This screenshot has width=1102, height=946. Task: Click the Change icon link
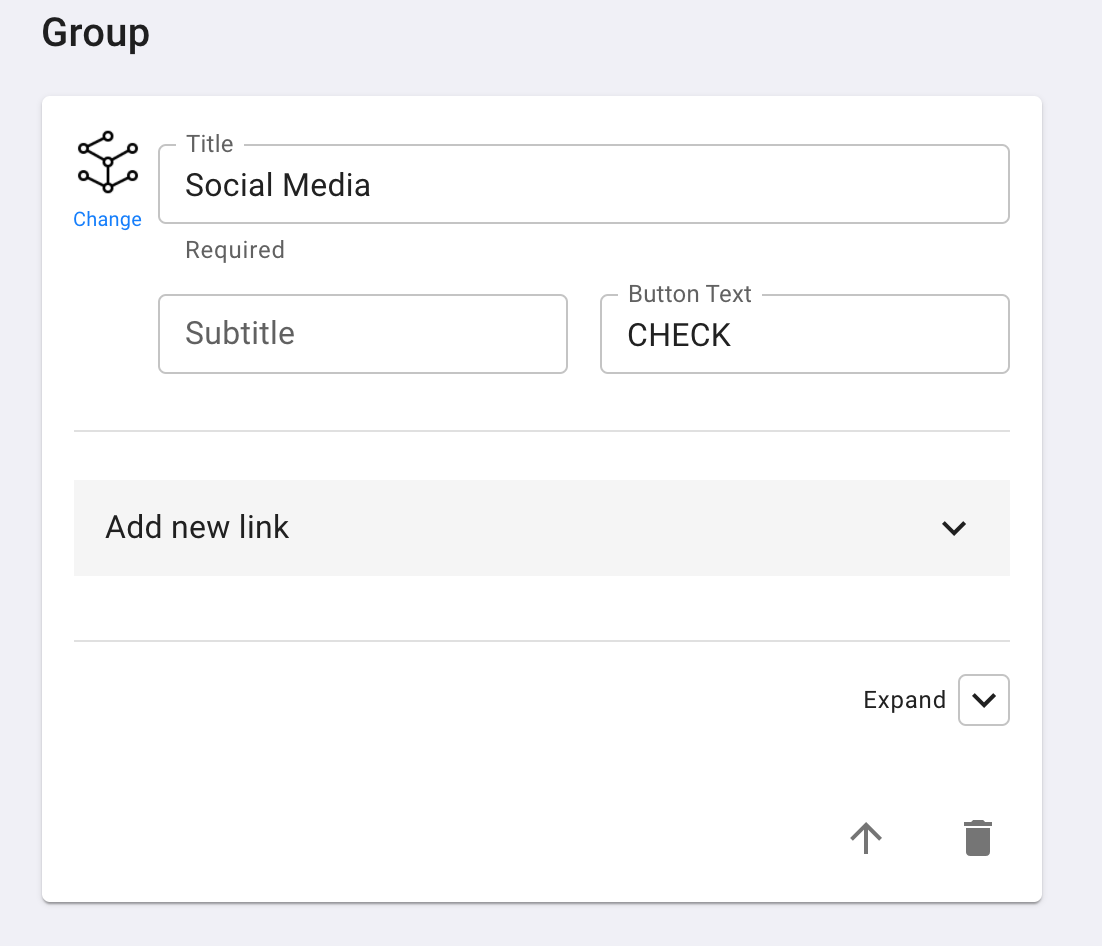(108, 219)
